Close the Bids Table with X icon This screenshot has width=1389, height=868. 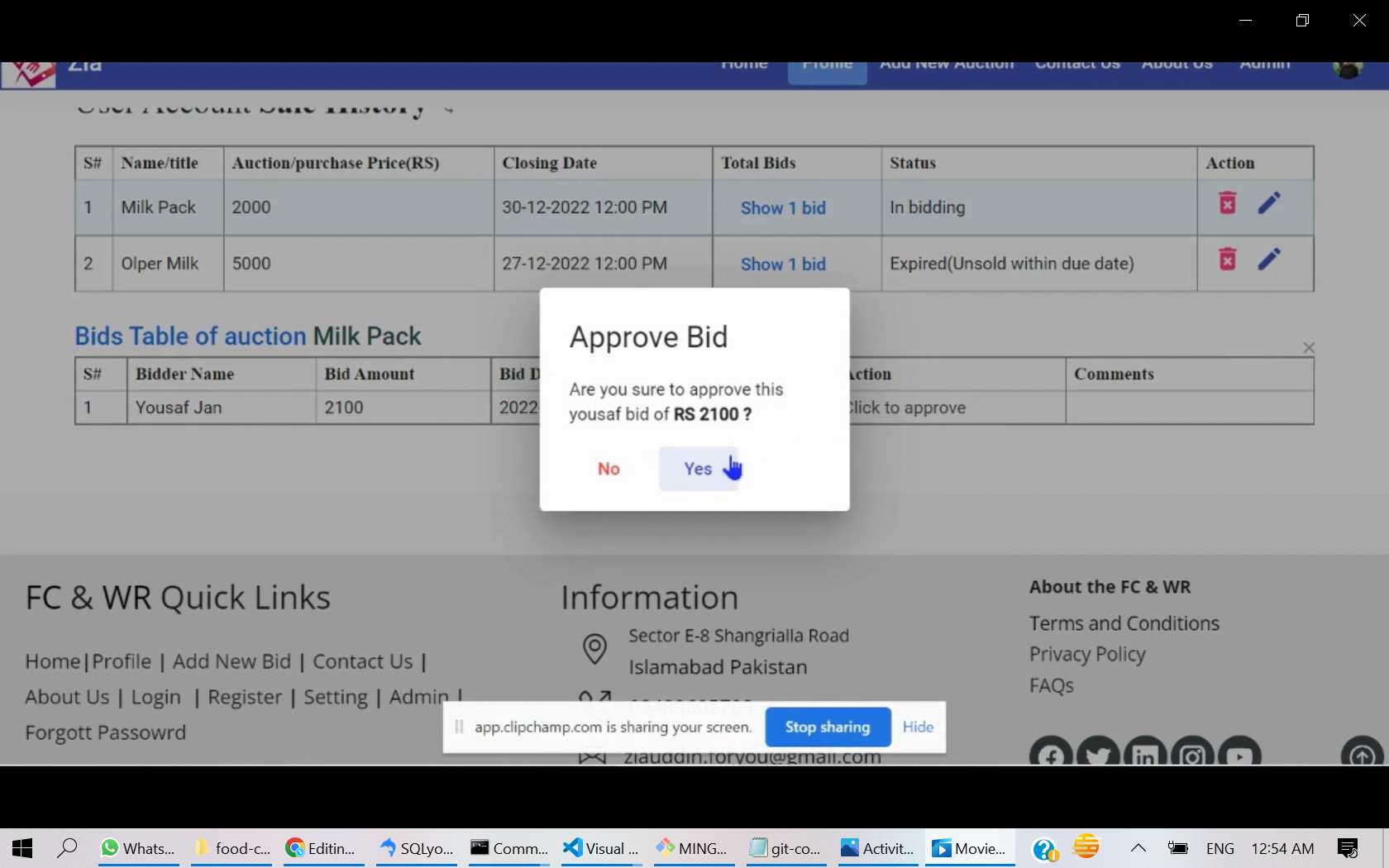coord(1309,348)
